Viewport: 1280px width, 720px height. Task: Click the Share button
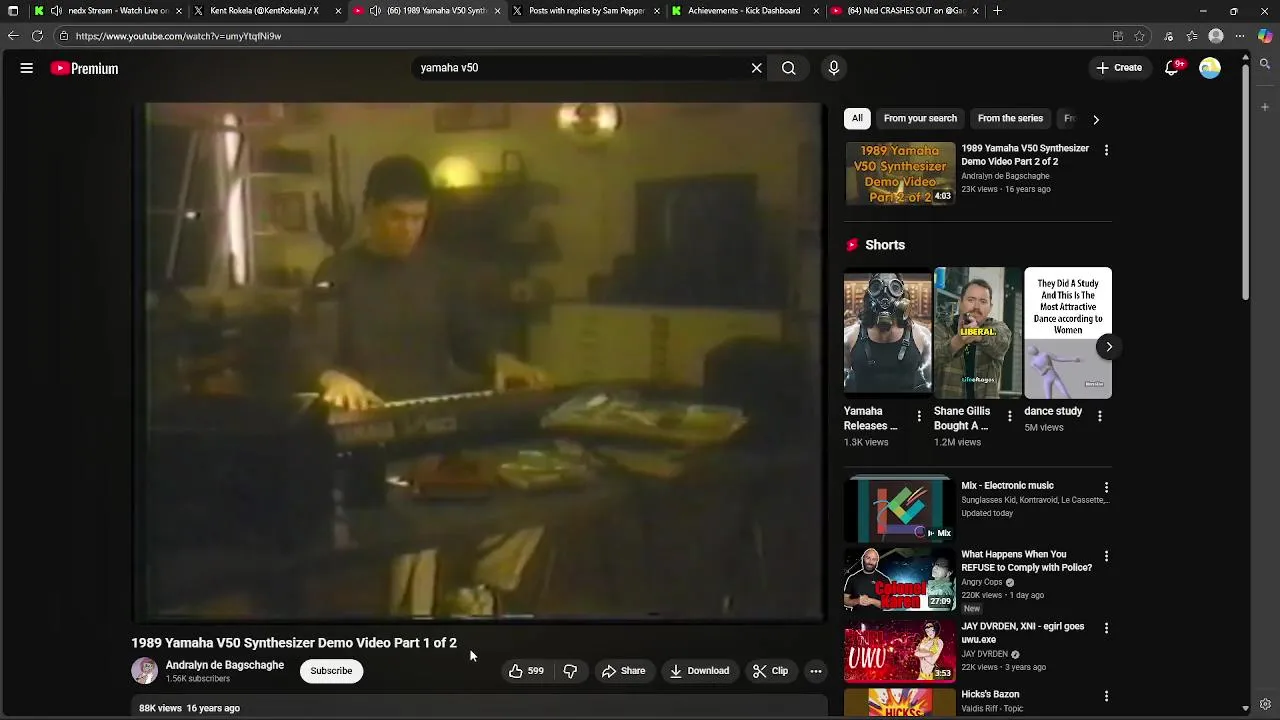point(623,671)
